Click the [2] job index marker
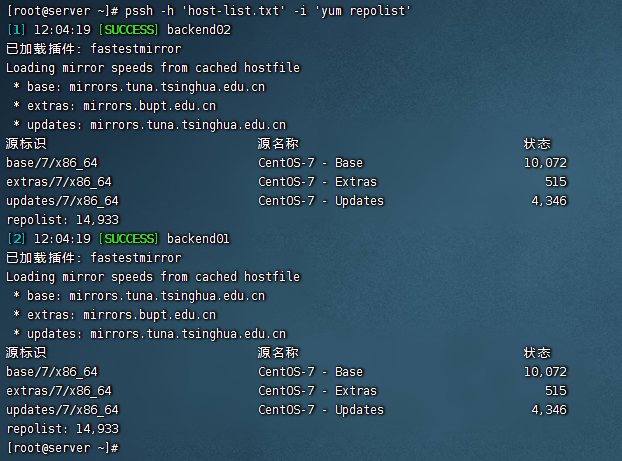The image size is (622, 461). (x=16, y=239)
